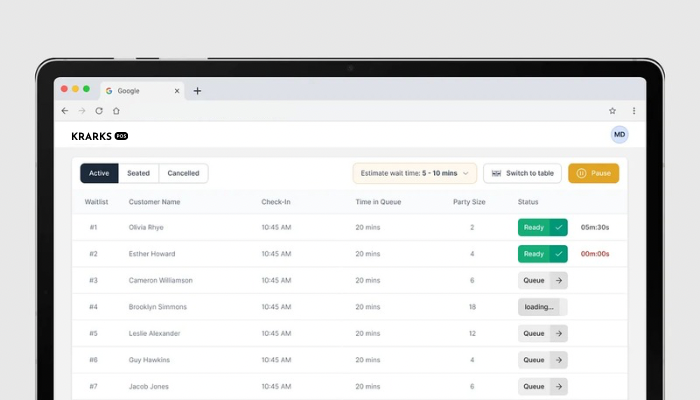The height and width of the screenshot is (400, 700).
Task: Click waitlist number #1
Action: [93, 227]
